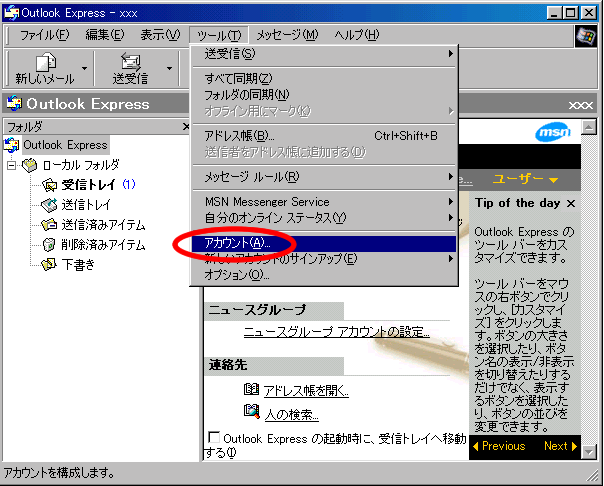Collapse the ローカル フォルダ tree node

pos(12,166)
